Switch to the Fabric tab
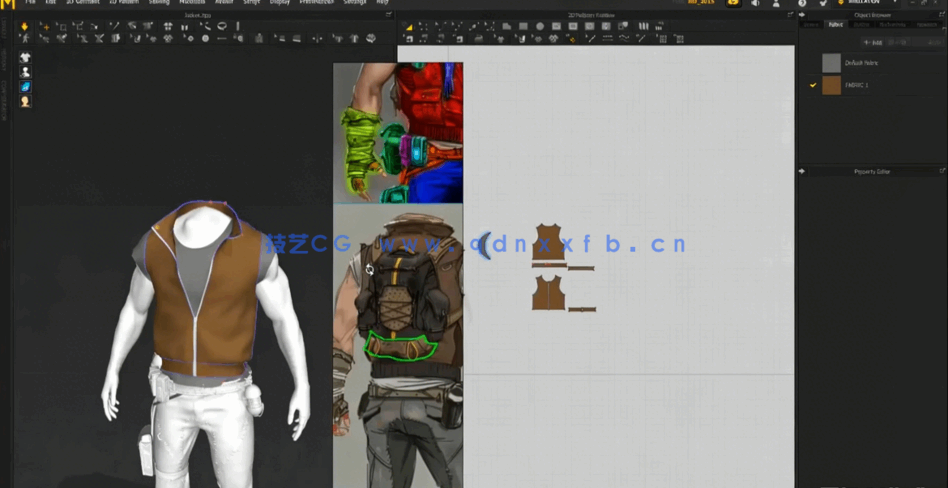The width and height of the screenshot is (948, 488). (836, 25)
